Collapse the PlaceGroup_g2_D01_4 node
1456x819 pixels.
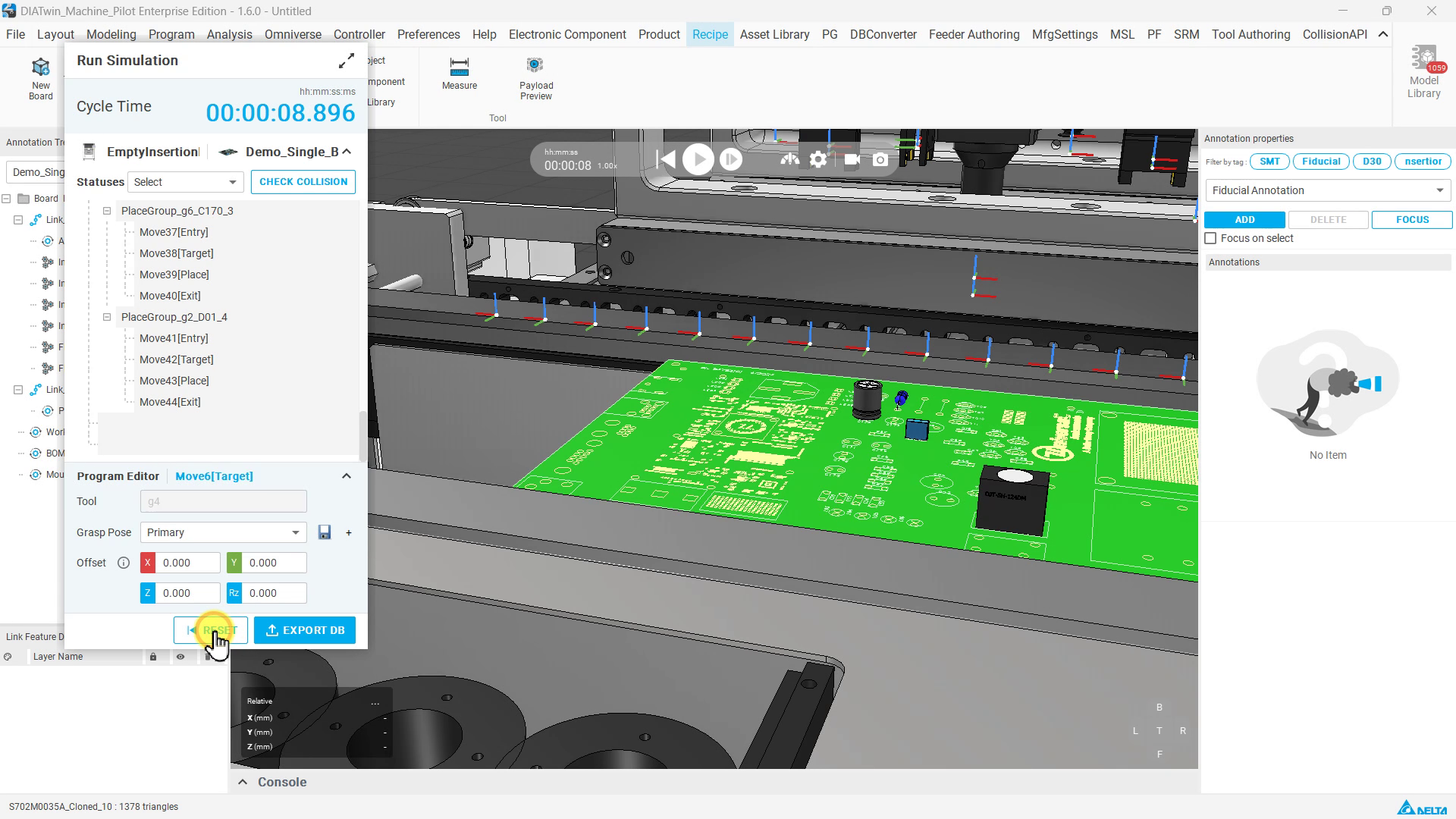pos(107,317)
